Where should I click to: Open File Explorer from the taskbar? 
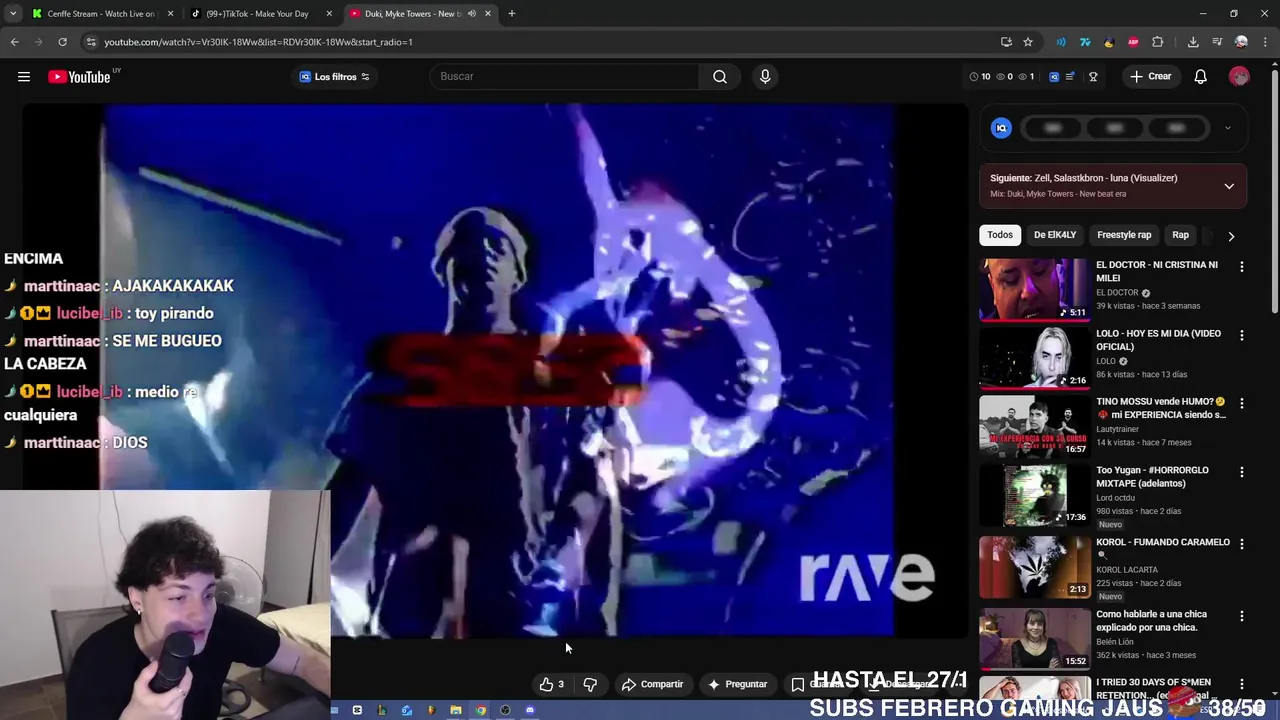(x=455, y=710)
